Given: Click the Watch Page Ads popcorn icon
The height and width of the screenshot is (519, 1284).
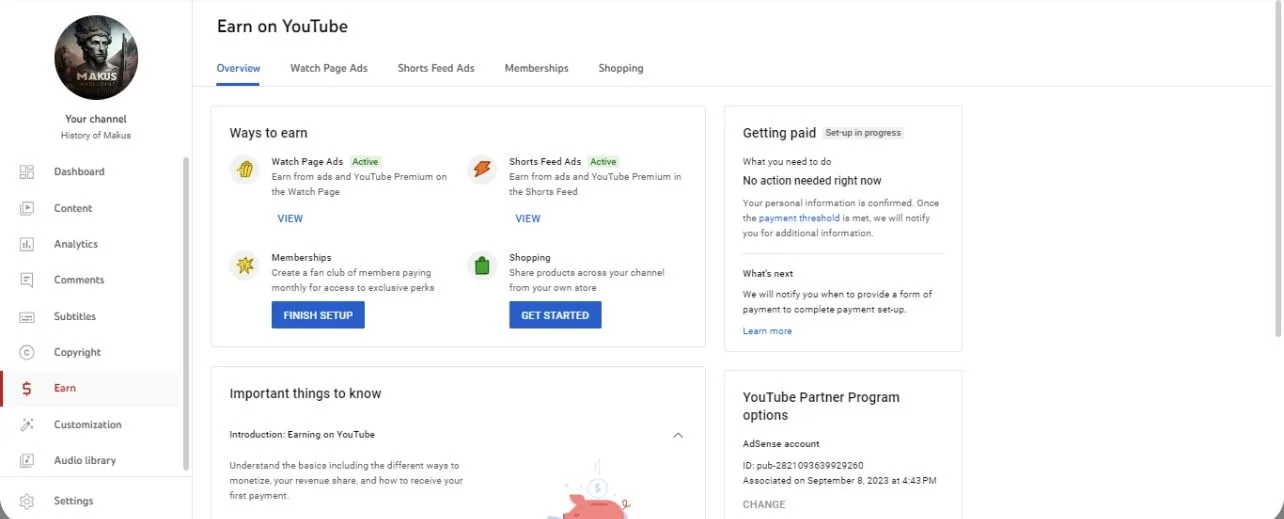Looking at the screenshot, I should coord(245,169).
